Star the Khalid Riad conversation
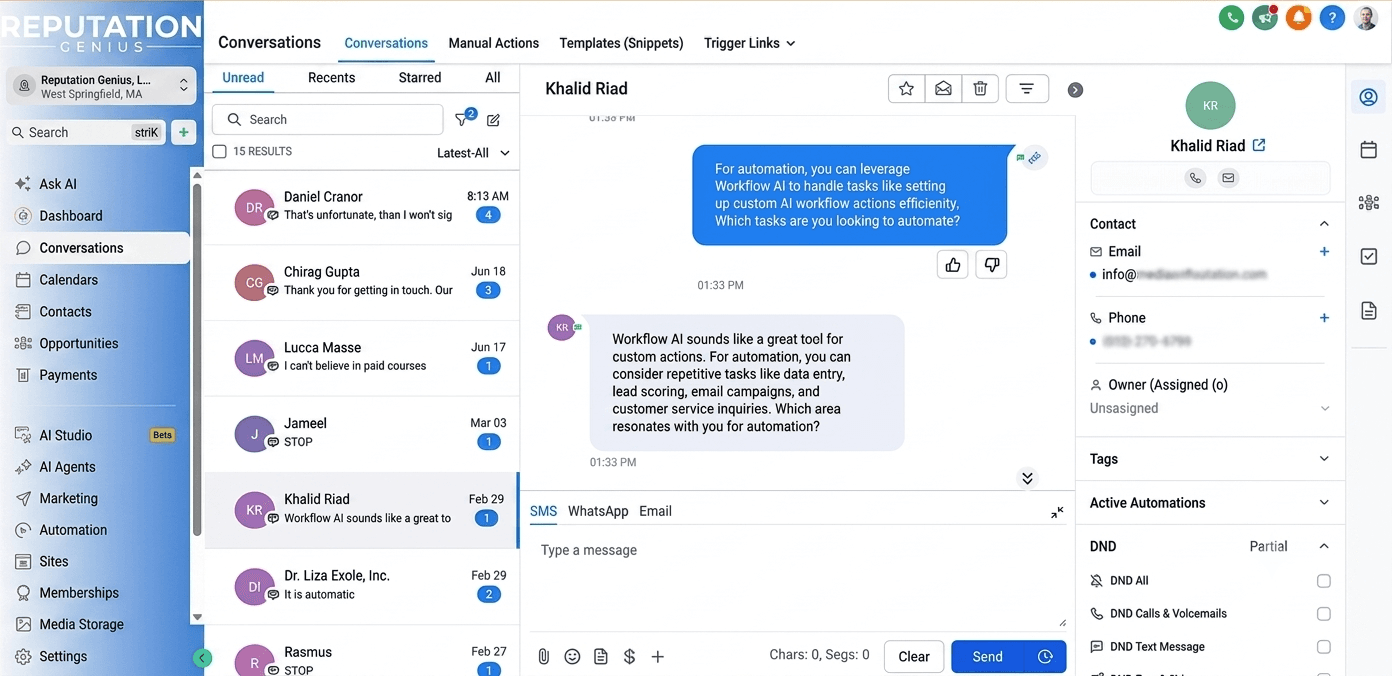 point(906,89)
